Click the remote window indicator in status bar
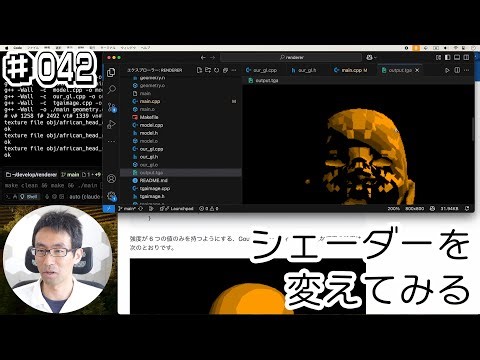The image size is (480, 360). click(109, 209)
